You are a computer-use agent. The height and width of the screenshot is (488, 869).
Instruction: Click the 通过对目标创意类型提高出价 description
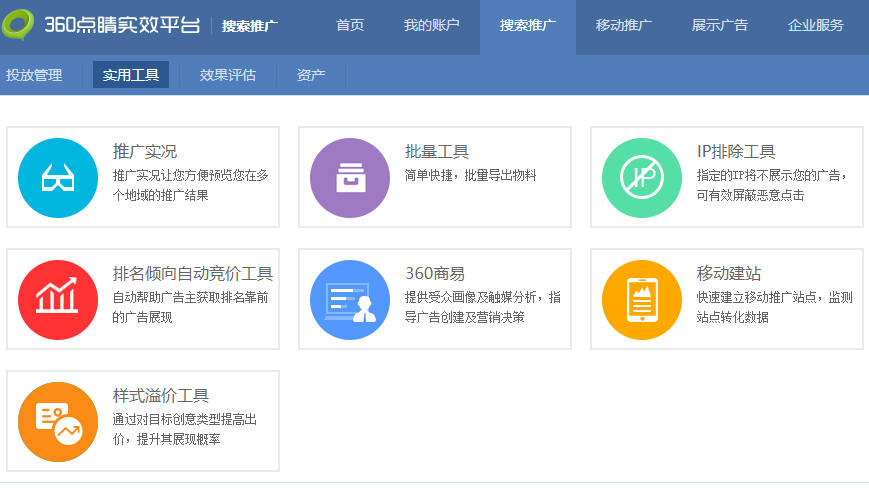pyautogui.click(x=185, y=429)
